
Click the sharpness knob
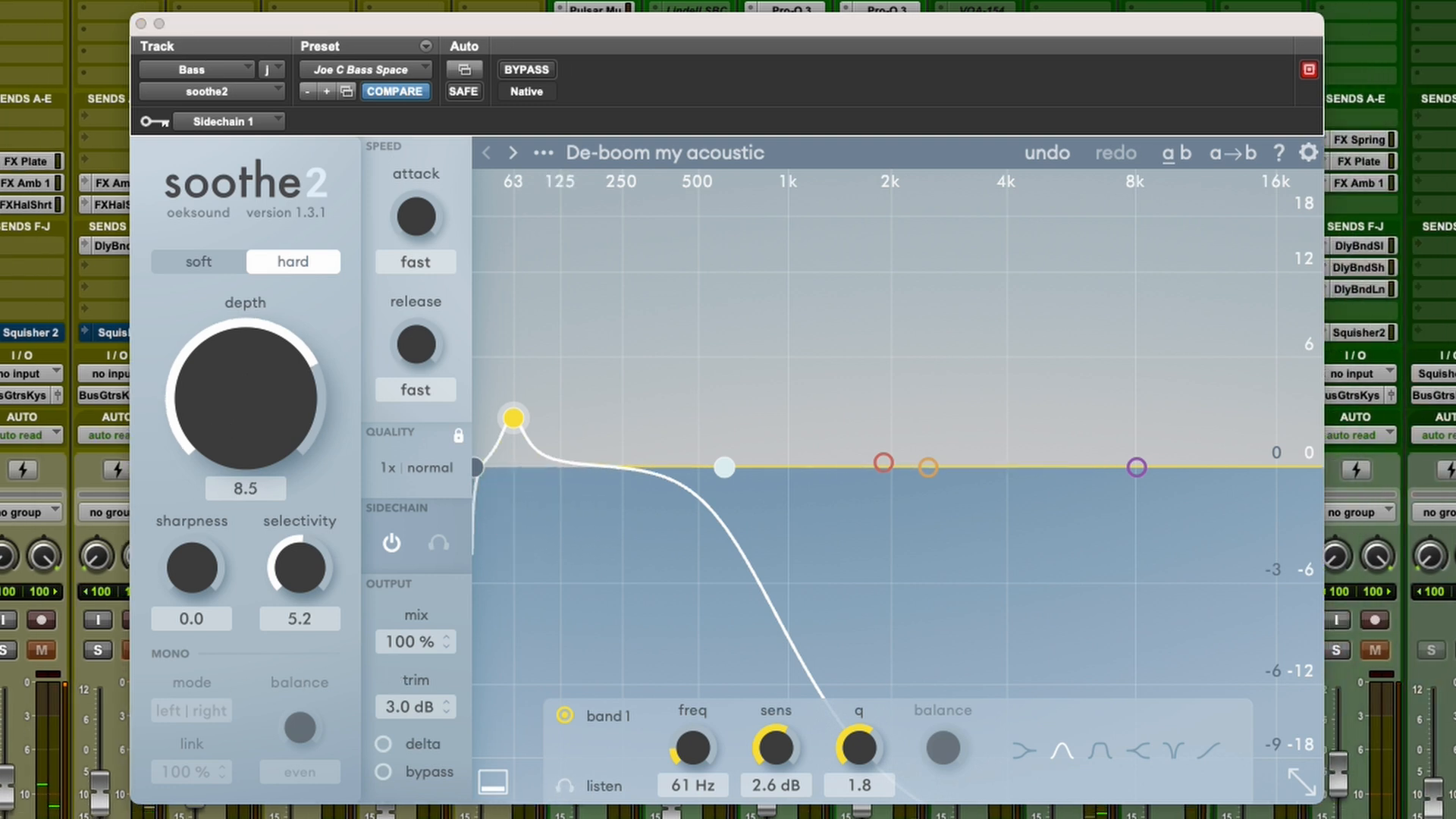pyautogui.click(x=191, y=567)
